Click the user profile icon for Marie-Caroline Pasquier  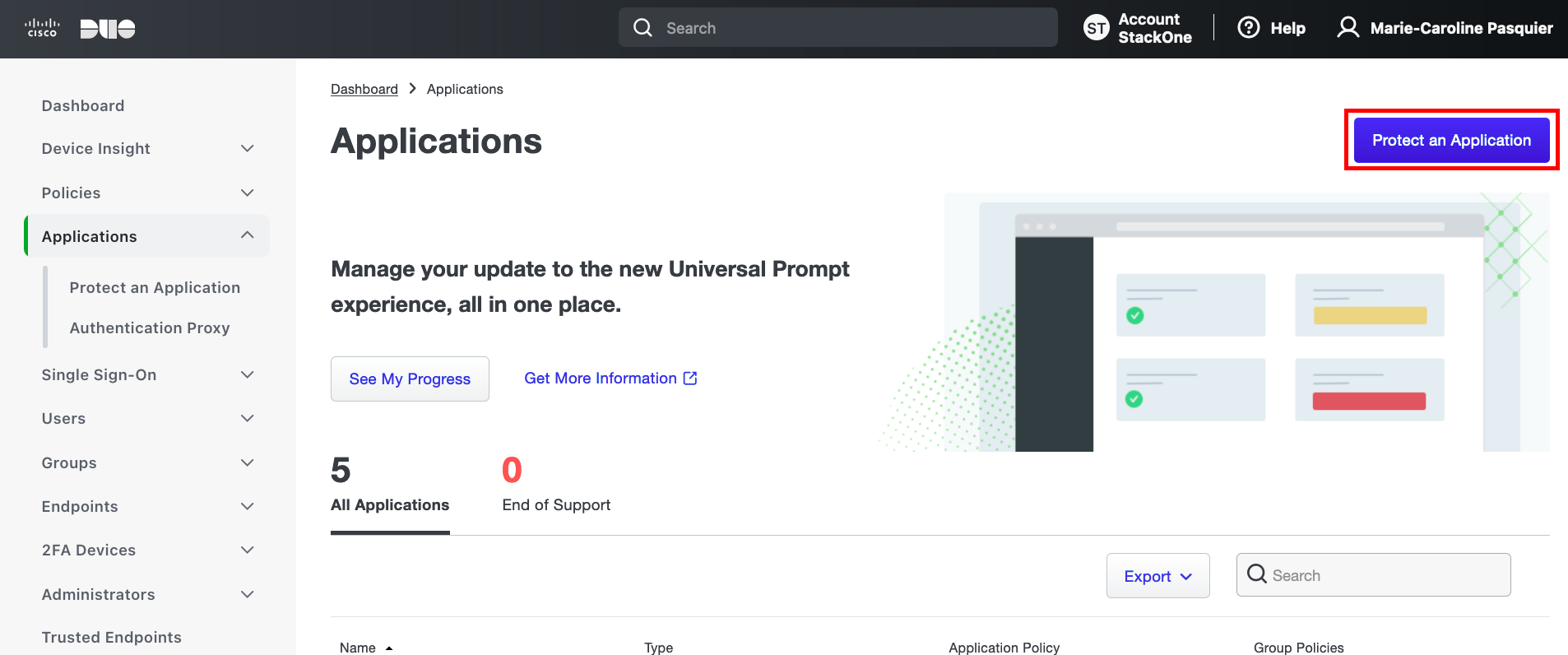1348,28
